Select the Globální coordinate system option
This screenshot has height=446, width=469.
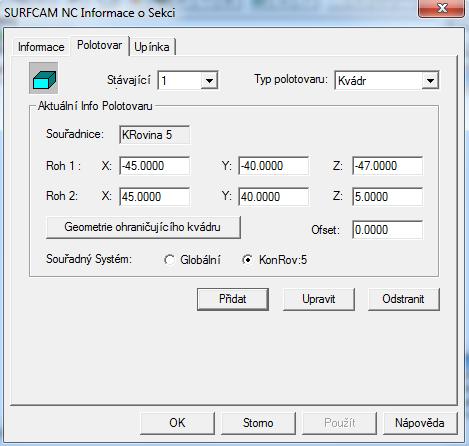pyautogui.click(x=169, y=259)
